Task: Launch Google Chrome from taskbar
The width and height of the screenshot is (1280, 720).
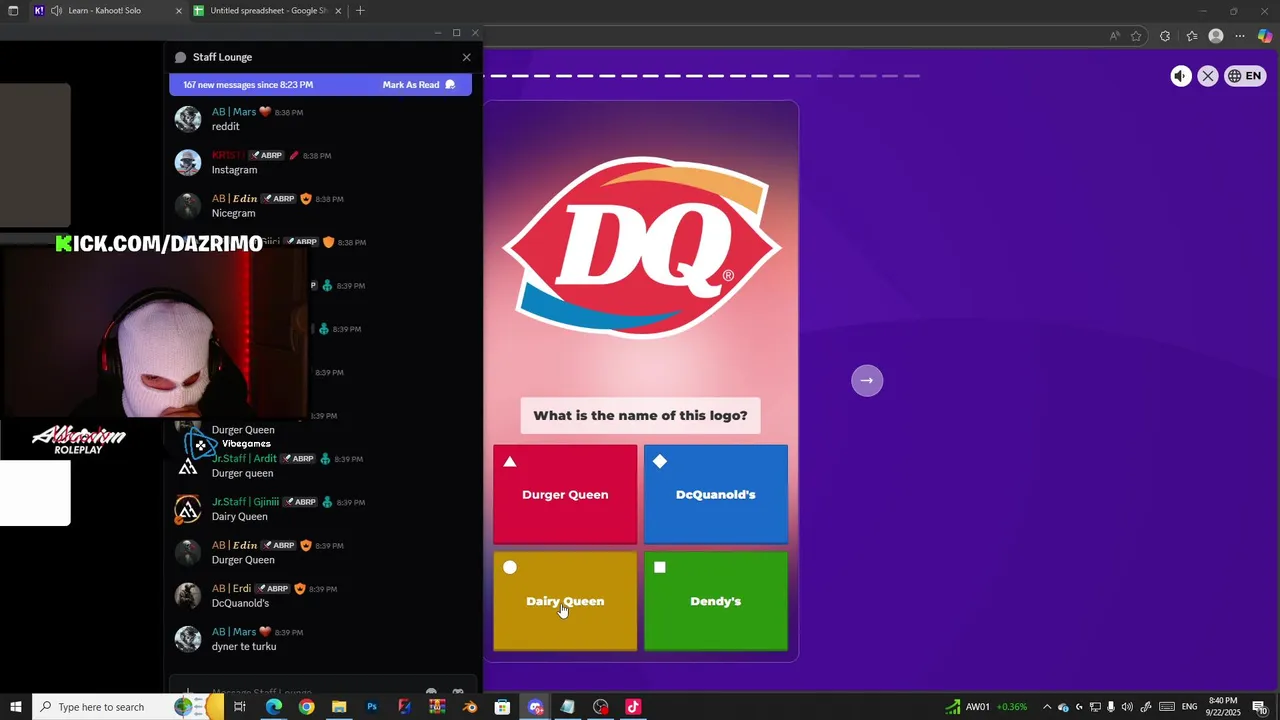Action: pos(306,707)
